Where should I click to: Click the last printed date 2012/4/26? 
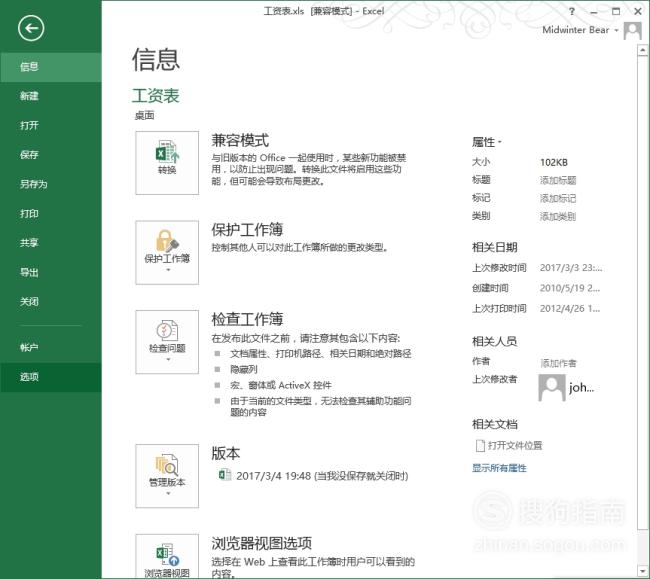570,308
